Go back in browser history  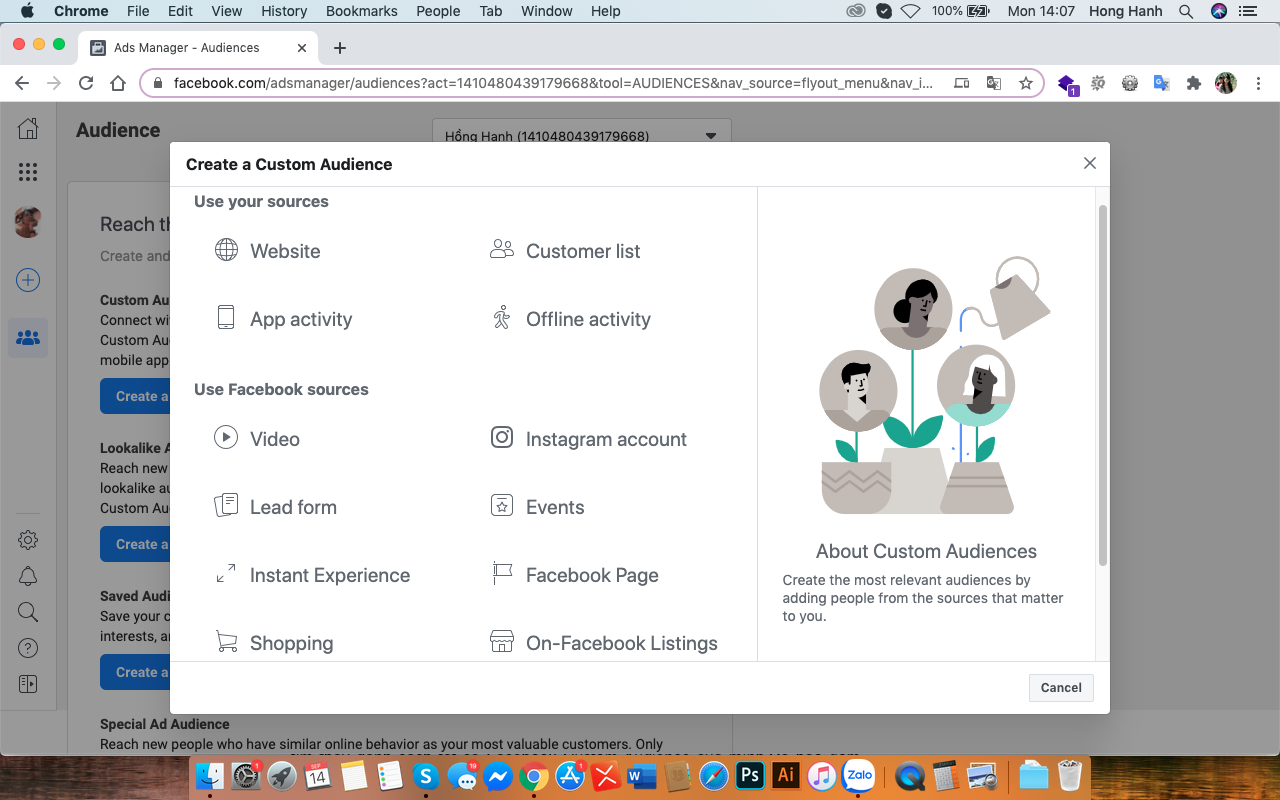click(22, 83)
